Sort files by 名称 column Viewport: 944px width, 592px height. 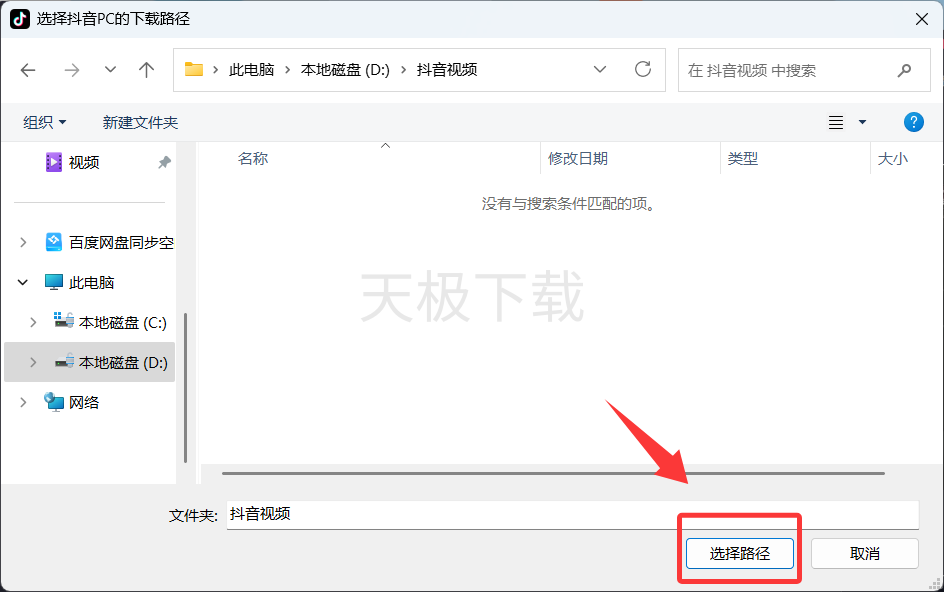253,158
